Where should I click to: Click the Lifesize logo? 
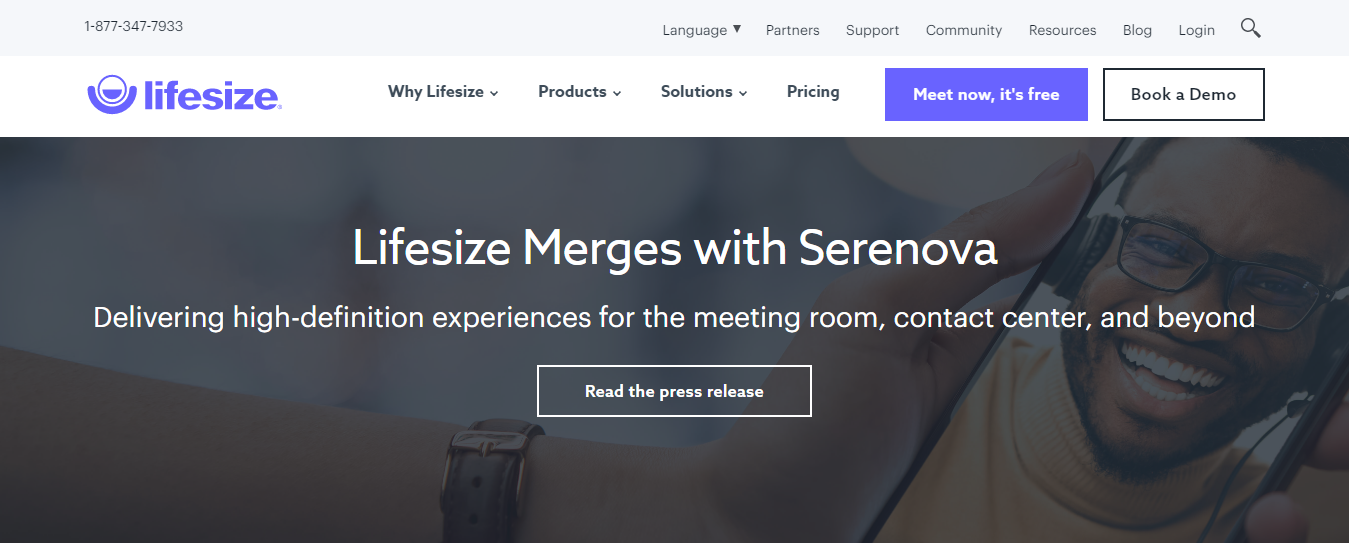click(184, 95)
